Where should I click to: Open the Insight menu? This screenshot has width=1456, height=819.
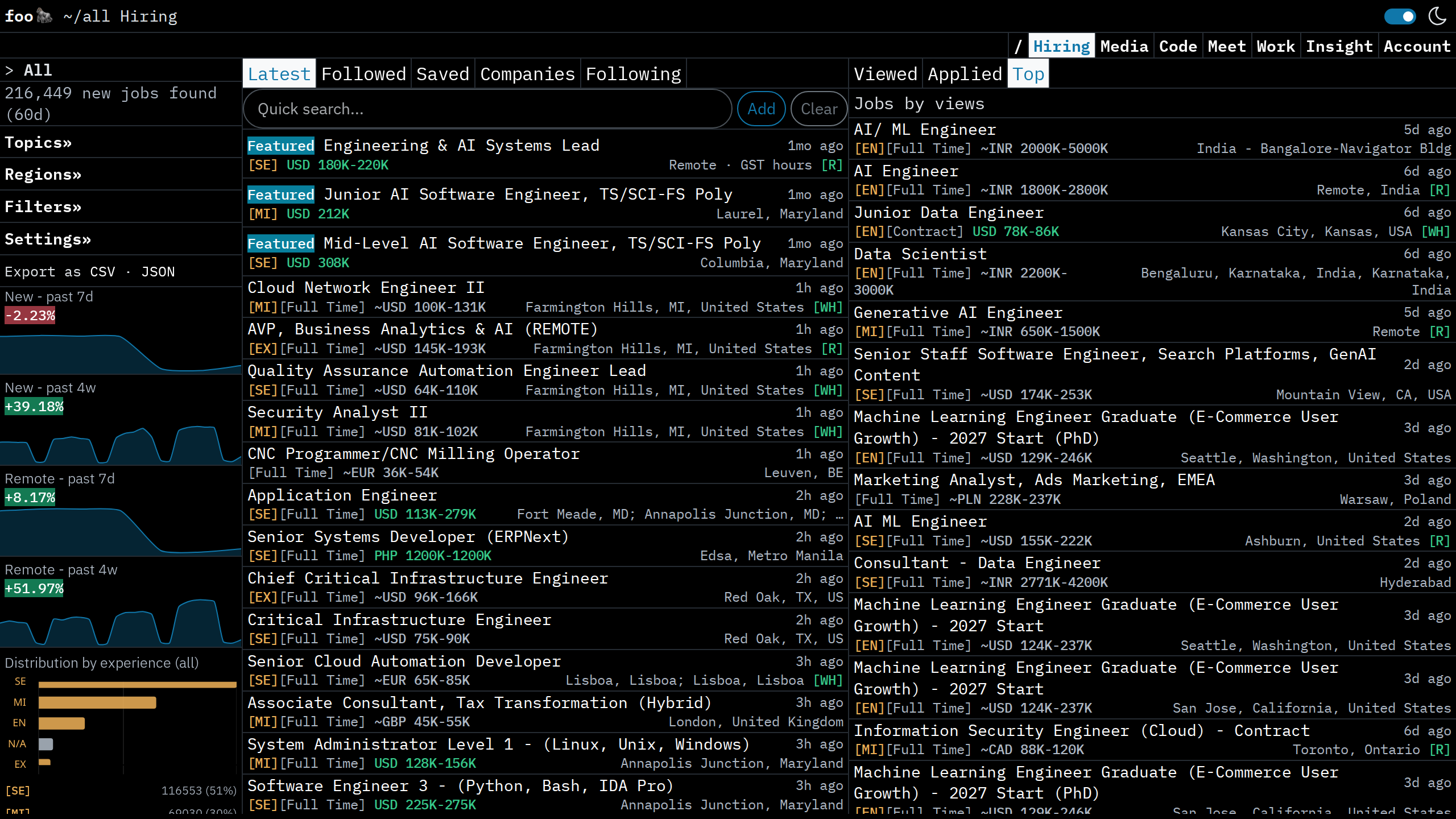pos(1339,46)
